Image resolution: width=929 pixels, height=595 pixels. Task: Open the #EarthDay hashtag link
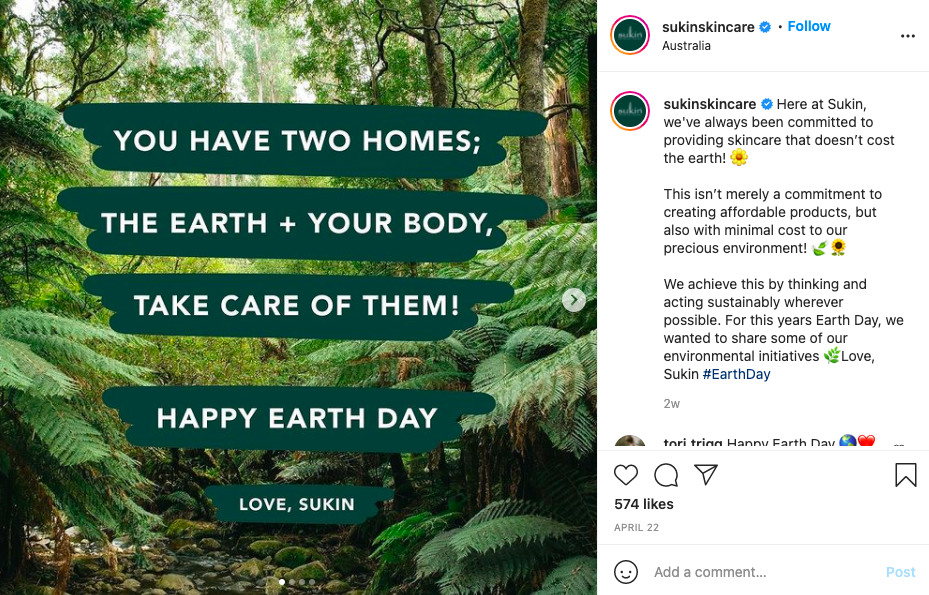point(736,374)
